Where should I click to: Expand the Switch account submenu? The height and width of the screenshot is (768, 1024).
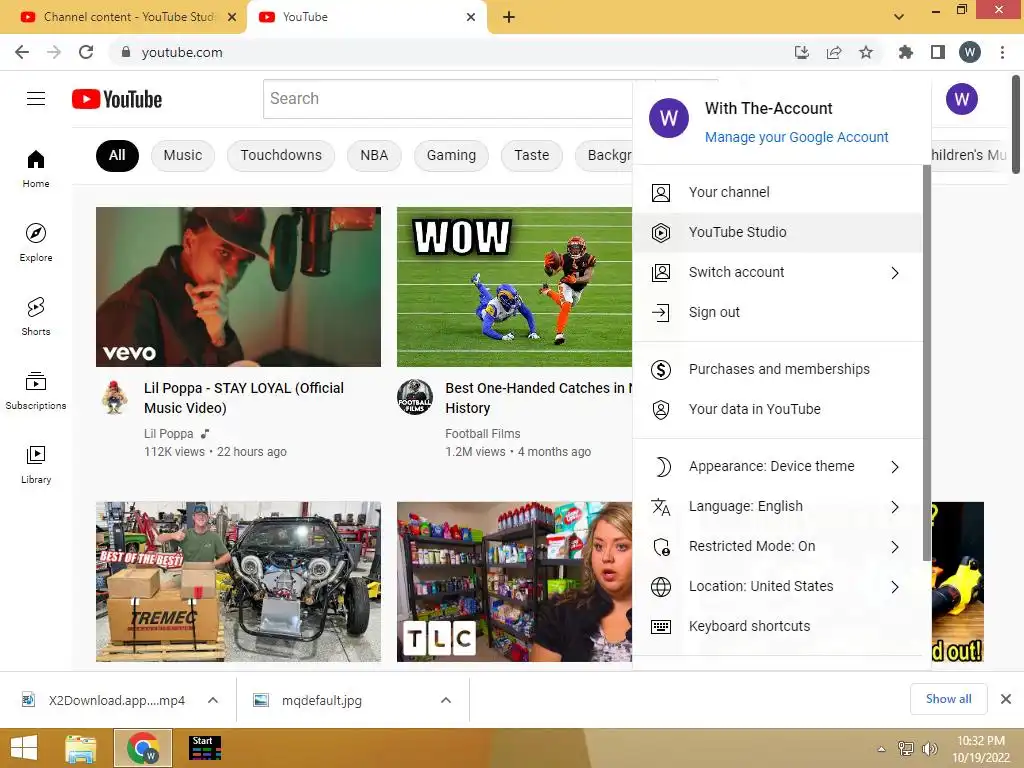click(895, 273)
